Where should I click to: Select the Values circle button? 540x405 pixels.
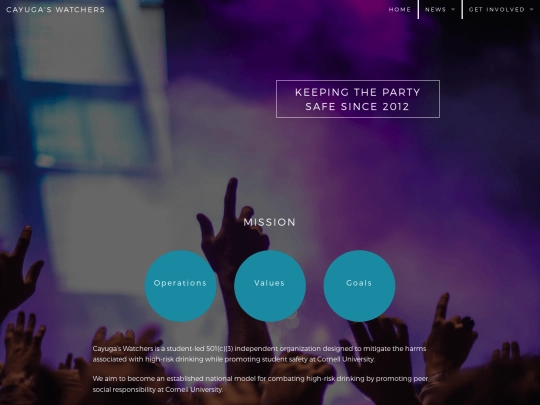(270, 286)
